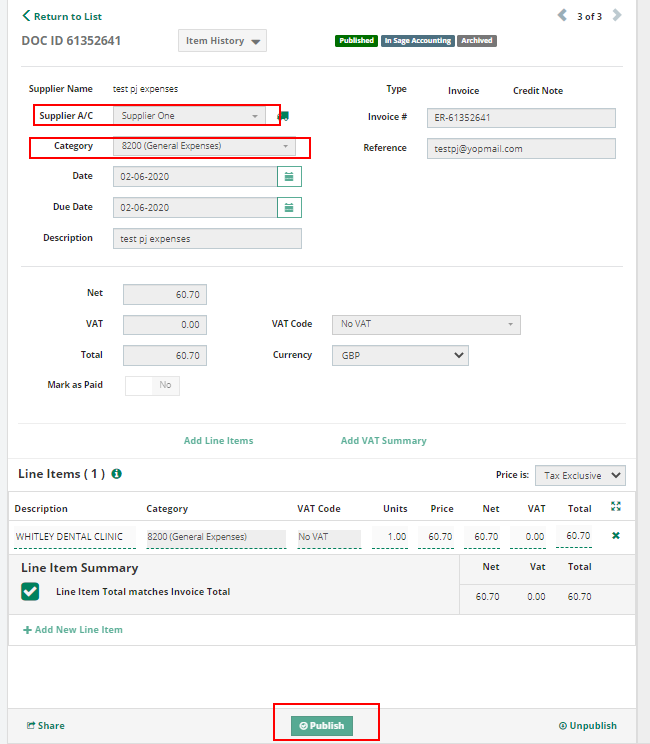Expand line items table to fullscreen
The height and width of the screenshot is (744, 650).
pos(616,507)
